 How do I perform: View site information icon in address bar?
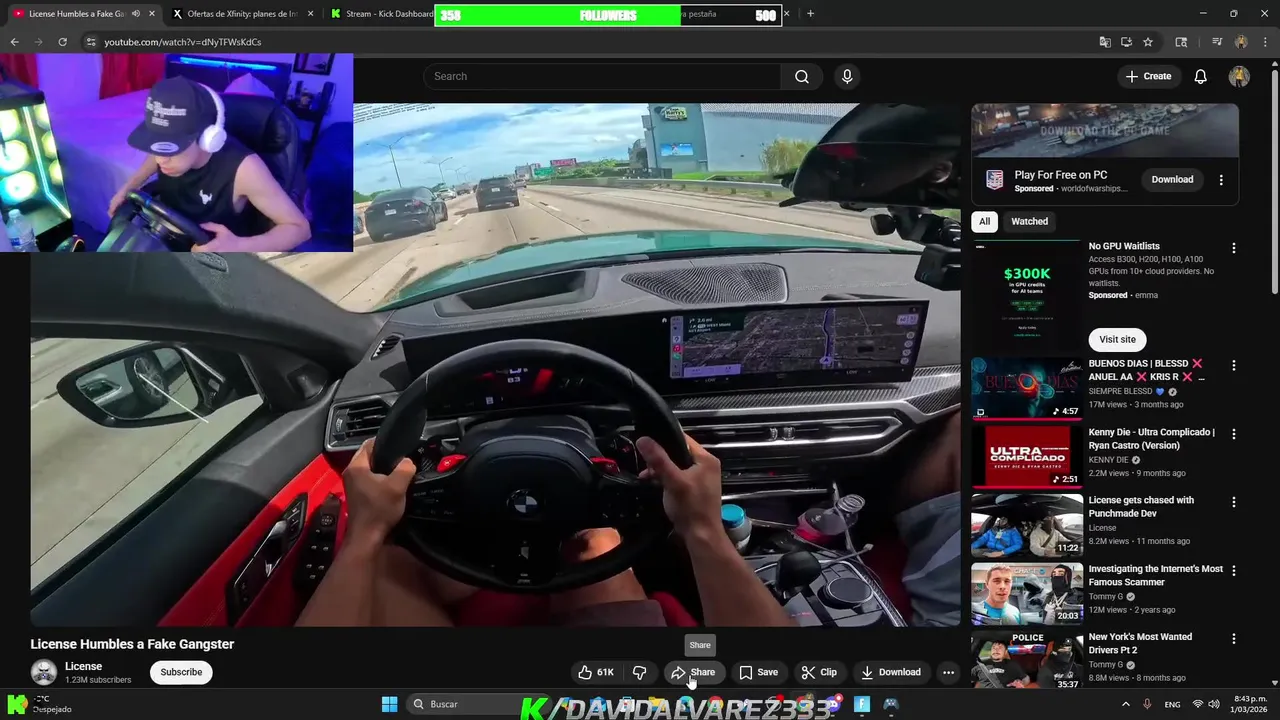91,42
